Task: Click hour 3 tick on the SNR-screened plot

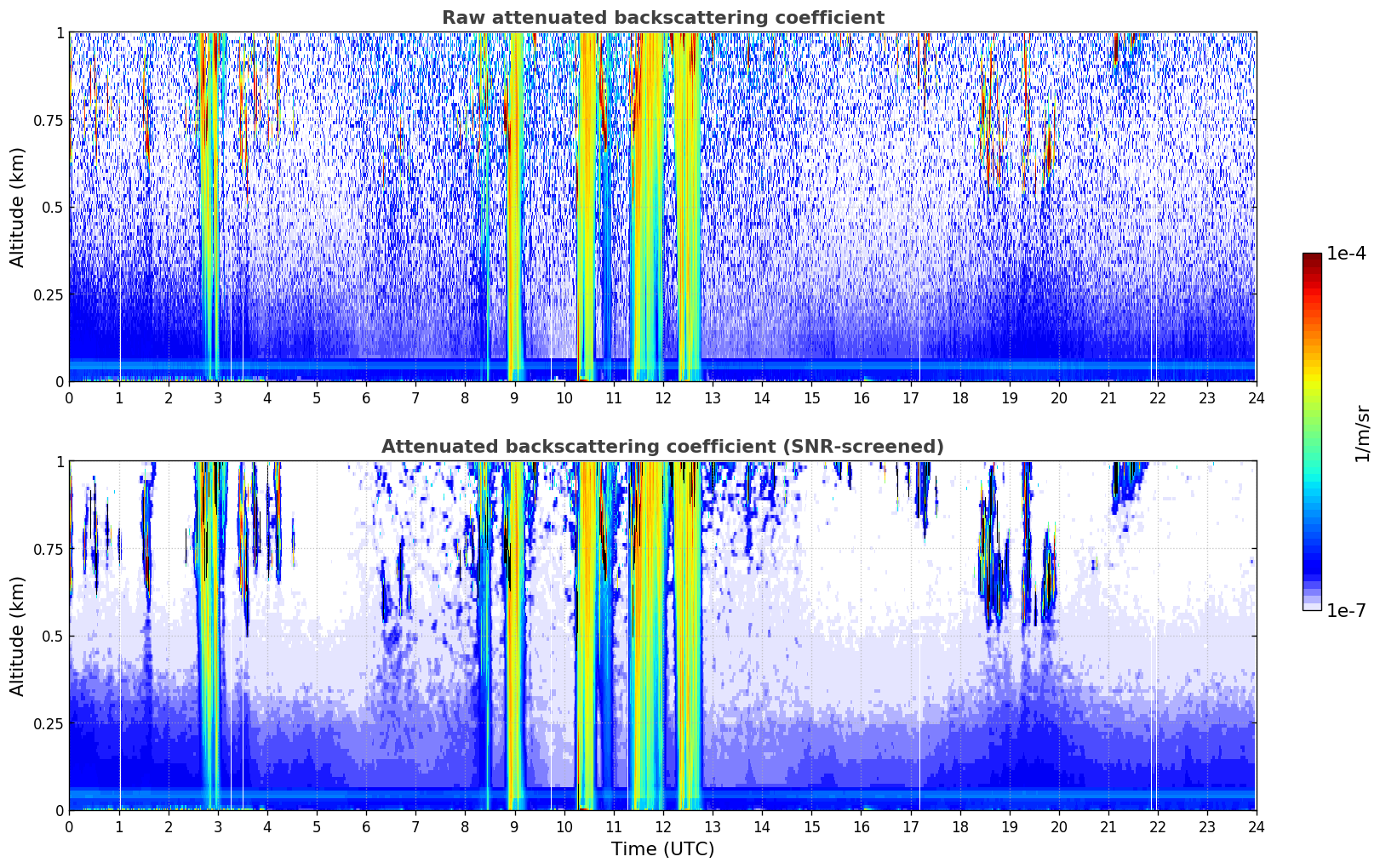Action: click(218, 826)
